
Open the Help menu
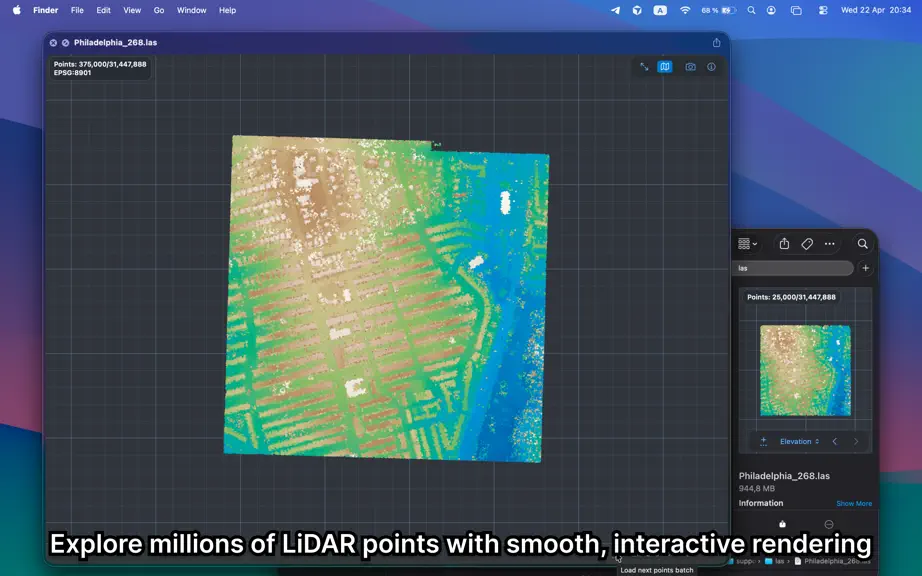227,10
